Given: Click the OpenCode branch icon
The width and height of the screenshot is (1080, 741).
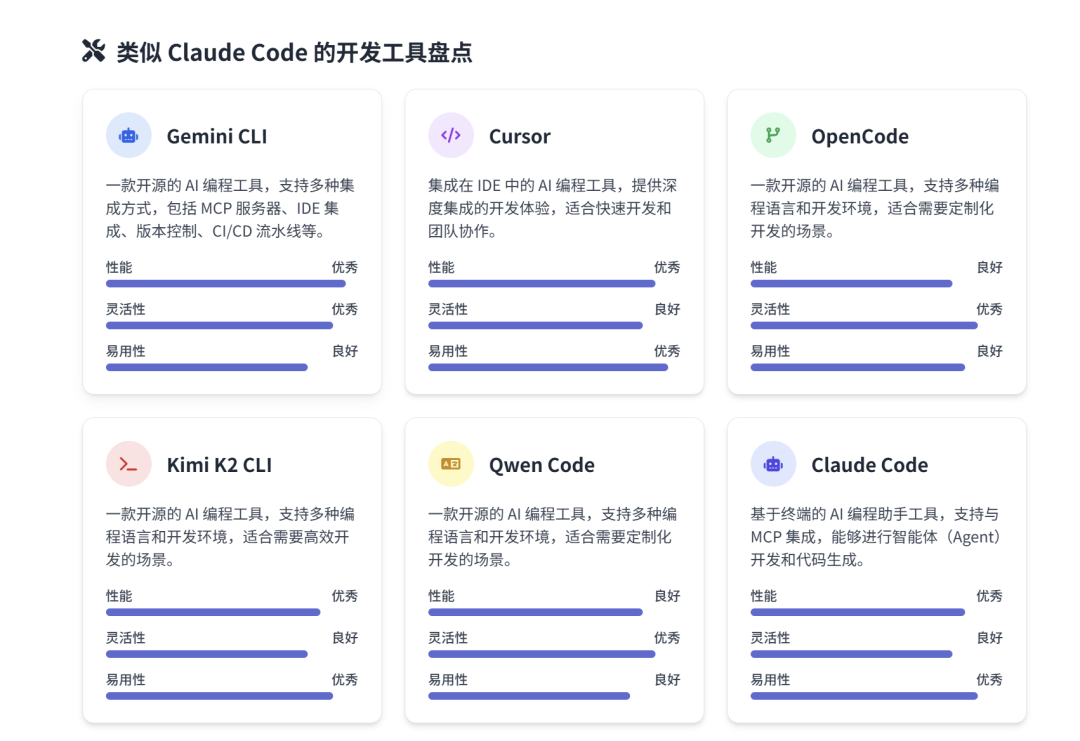Looking at the screenshot, I should point(773,136).
